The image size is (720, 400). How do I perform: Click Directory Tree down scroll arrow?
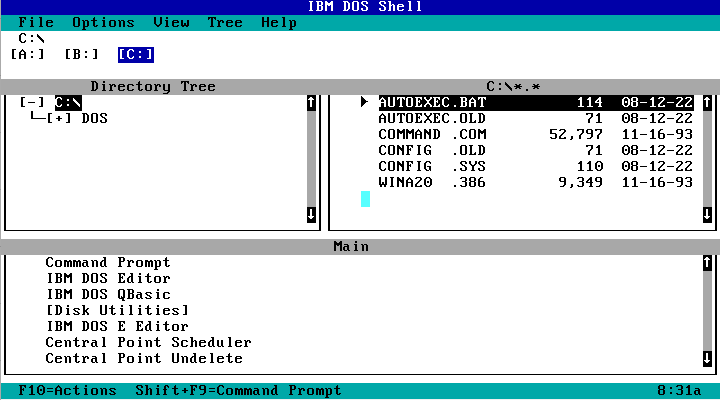[311, 214]
